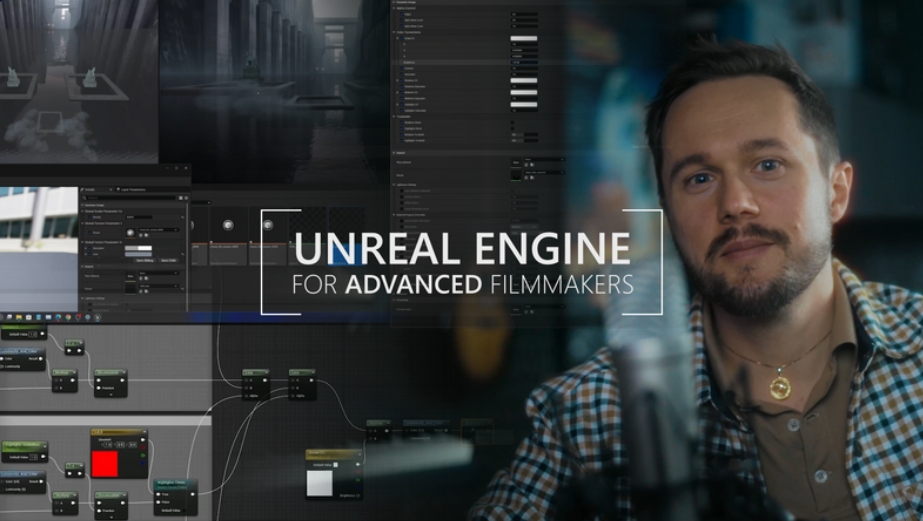This screenshot has height=521, width=923.
Task: Click the white preview in the scalar node
Action: [x=320, y=483]
